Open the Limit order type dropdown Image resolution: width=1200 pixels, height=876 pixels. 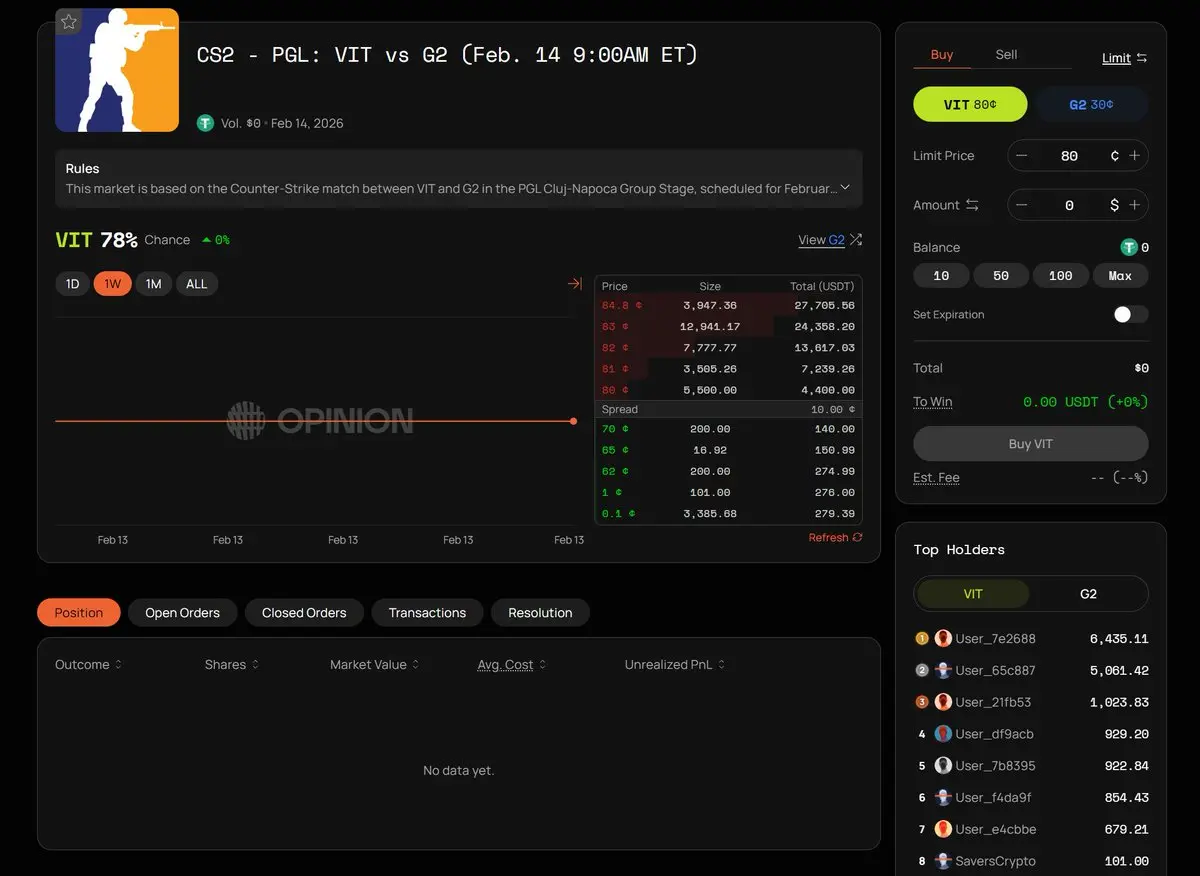coord(1124,58)
